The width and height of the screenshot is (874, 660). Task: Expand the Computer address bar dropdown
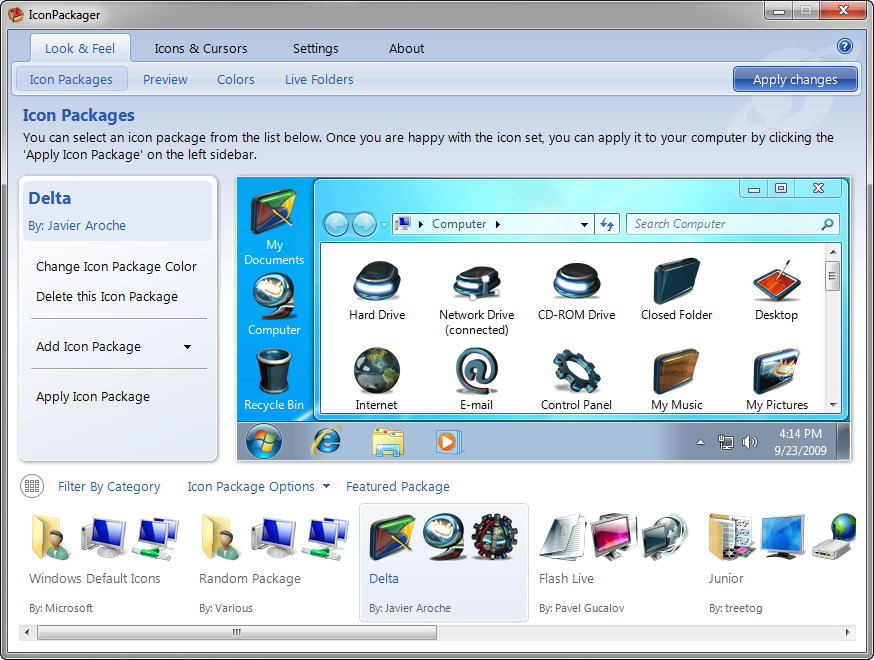tap(584, 225)
